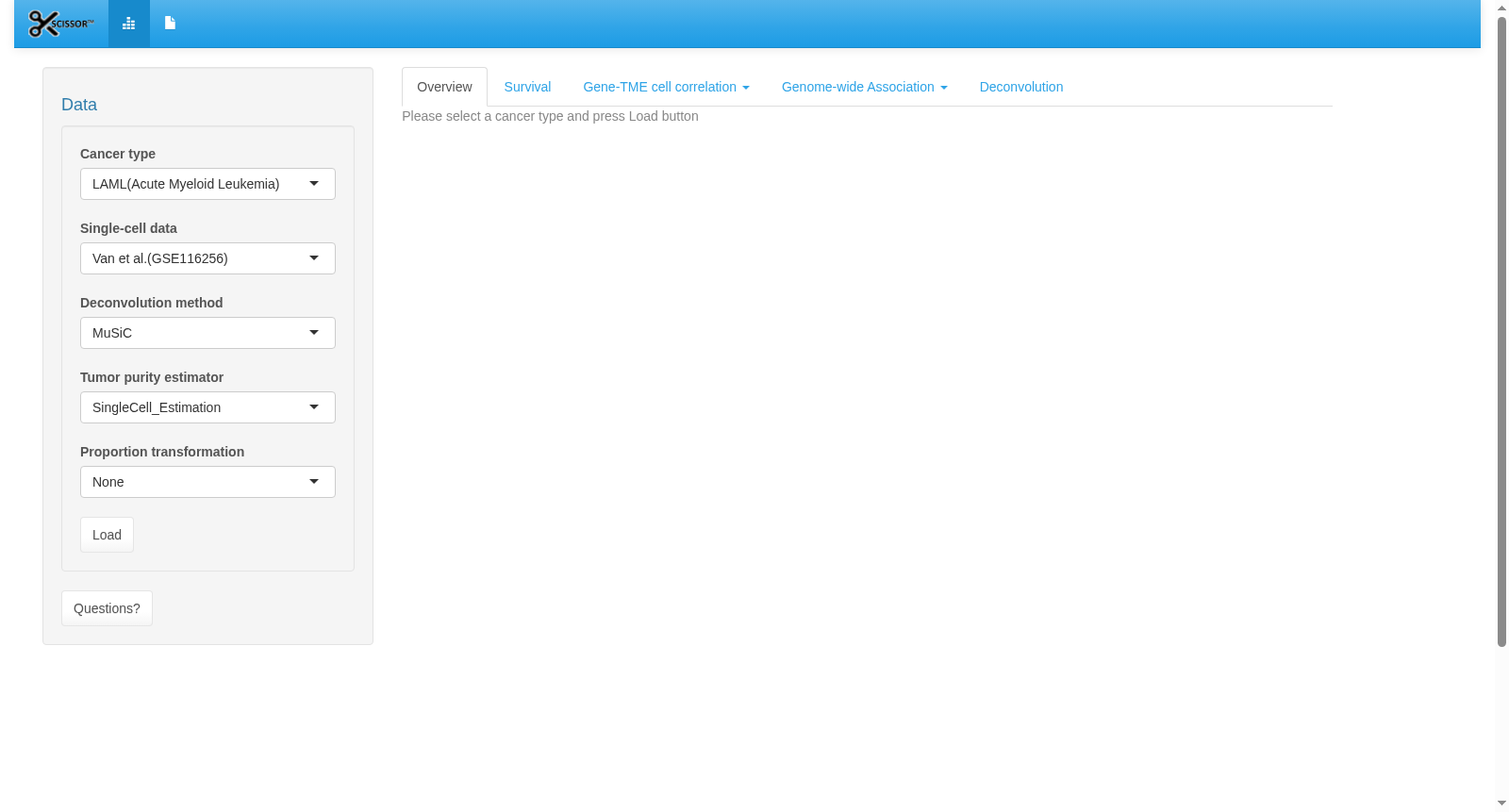Switch to the Deconvolution tab

[x=1021, y=87]
